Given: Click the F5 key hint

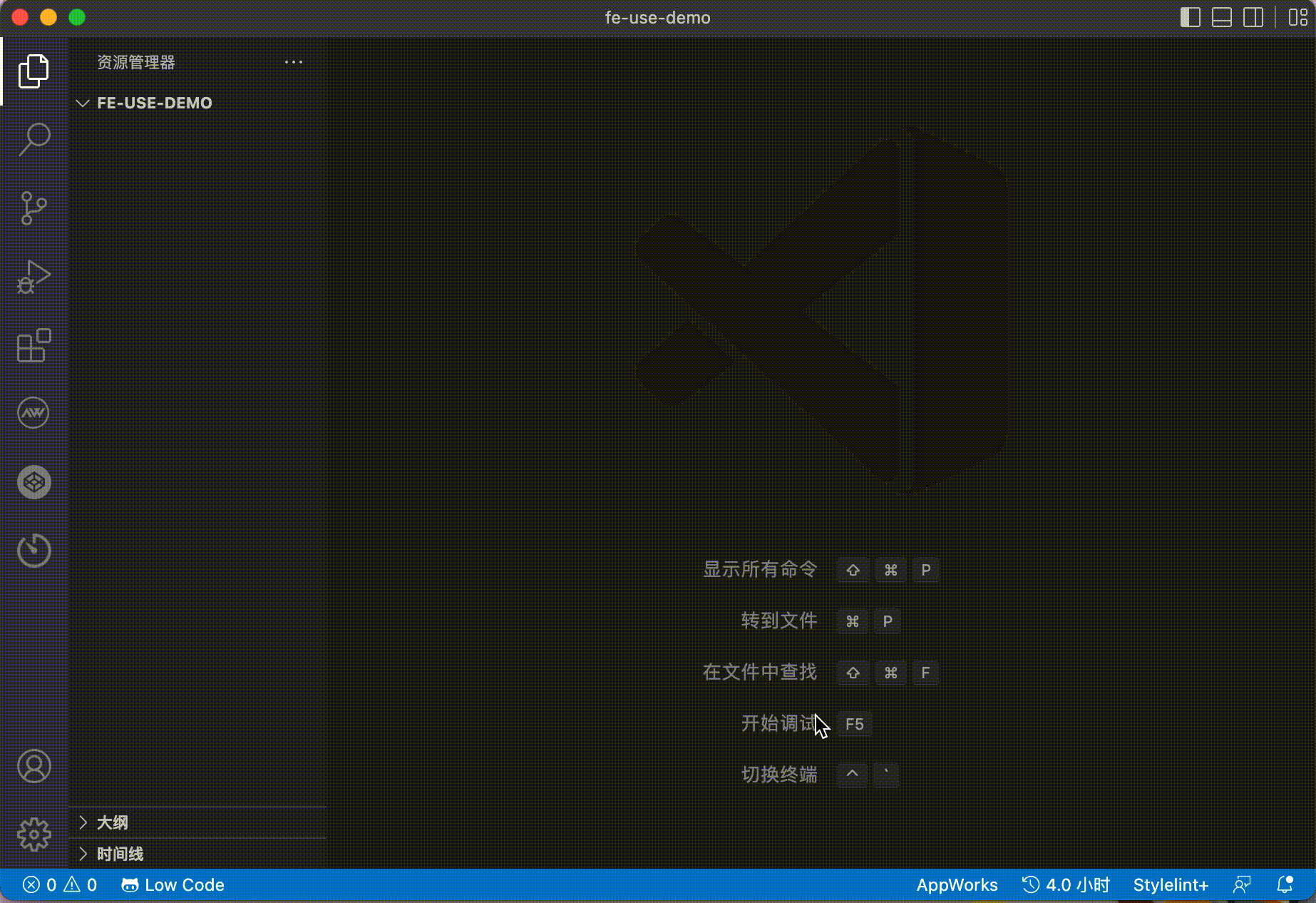Looking at the screenshot, I should coord(854,724).
